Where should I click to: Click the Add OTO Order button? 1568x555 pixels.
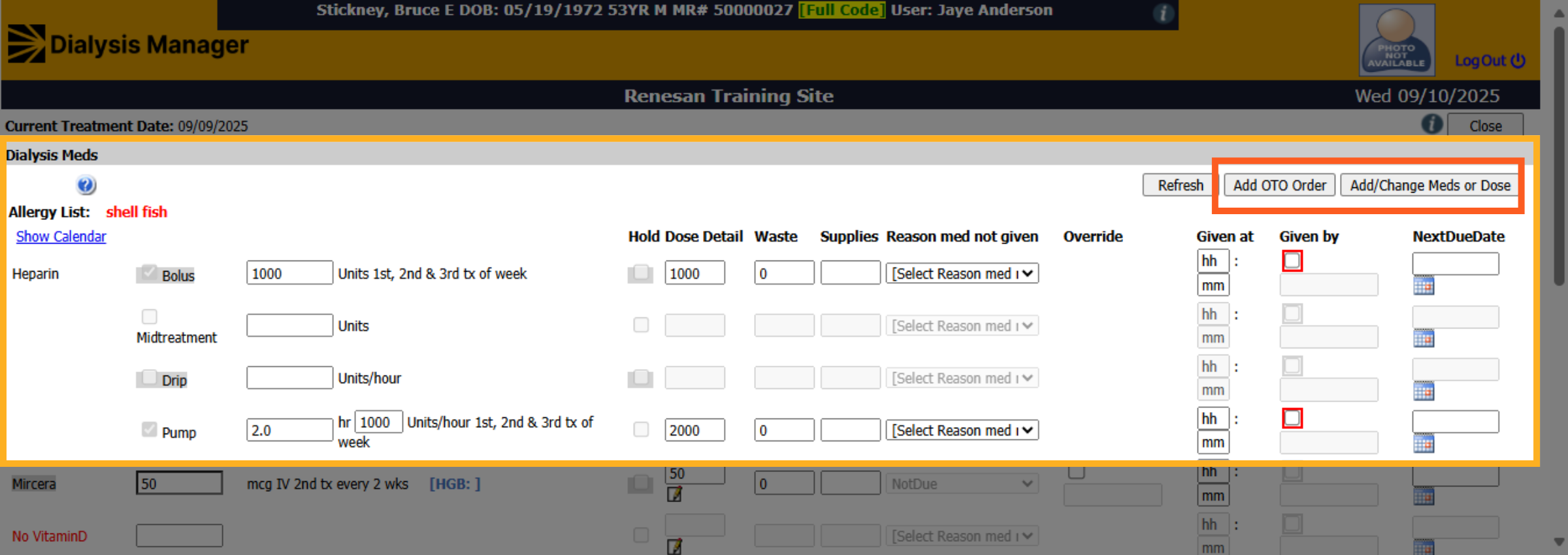1279,185
